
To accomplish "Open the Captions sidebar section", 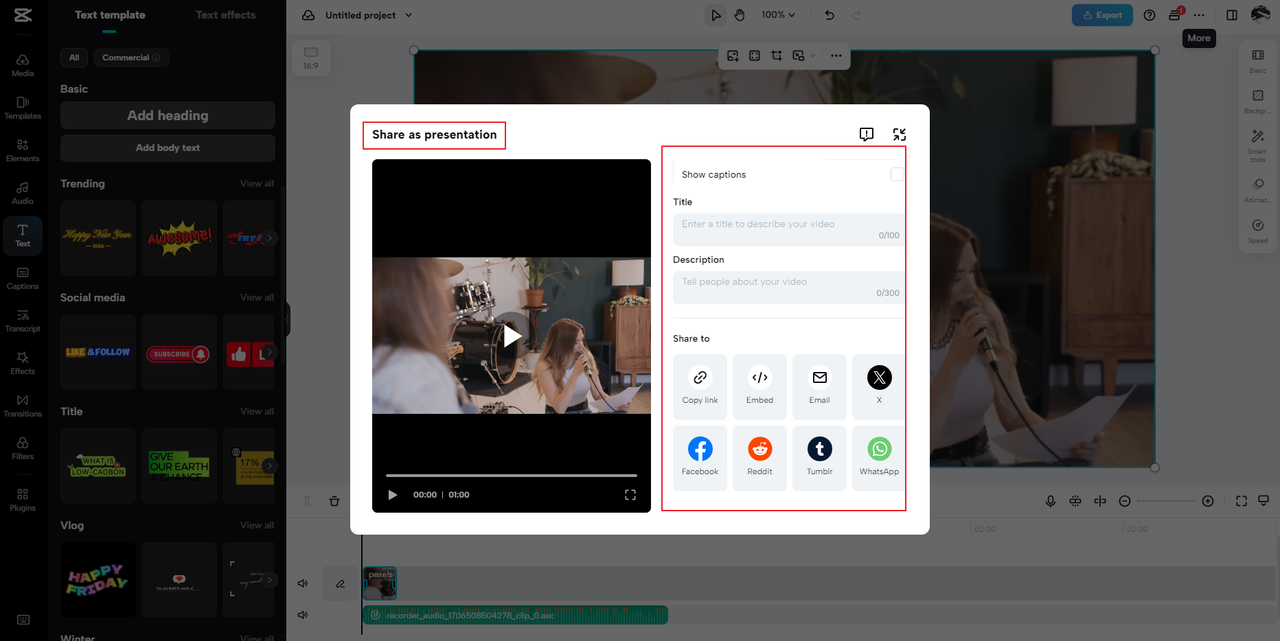I will 22,278.
